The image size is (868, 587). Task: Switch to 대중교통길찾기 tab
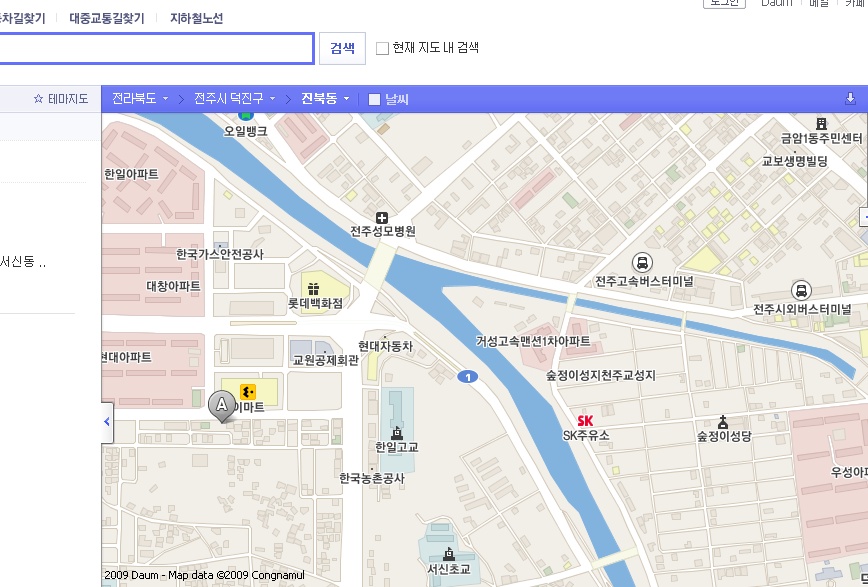pyautogui.click(x=107, y=19)
